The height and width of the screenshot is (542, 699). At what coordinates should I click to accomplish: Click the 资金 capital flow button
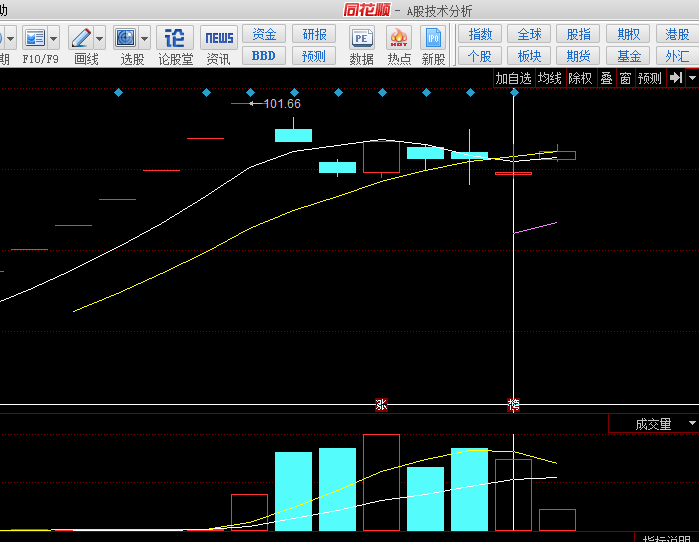click(x=264, y=35)
